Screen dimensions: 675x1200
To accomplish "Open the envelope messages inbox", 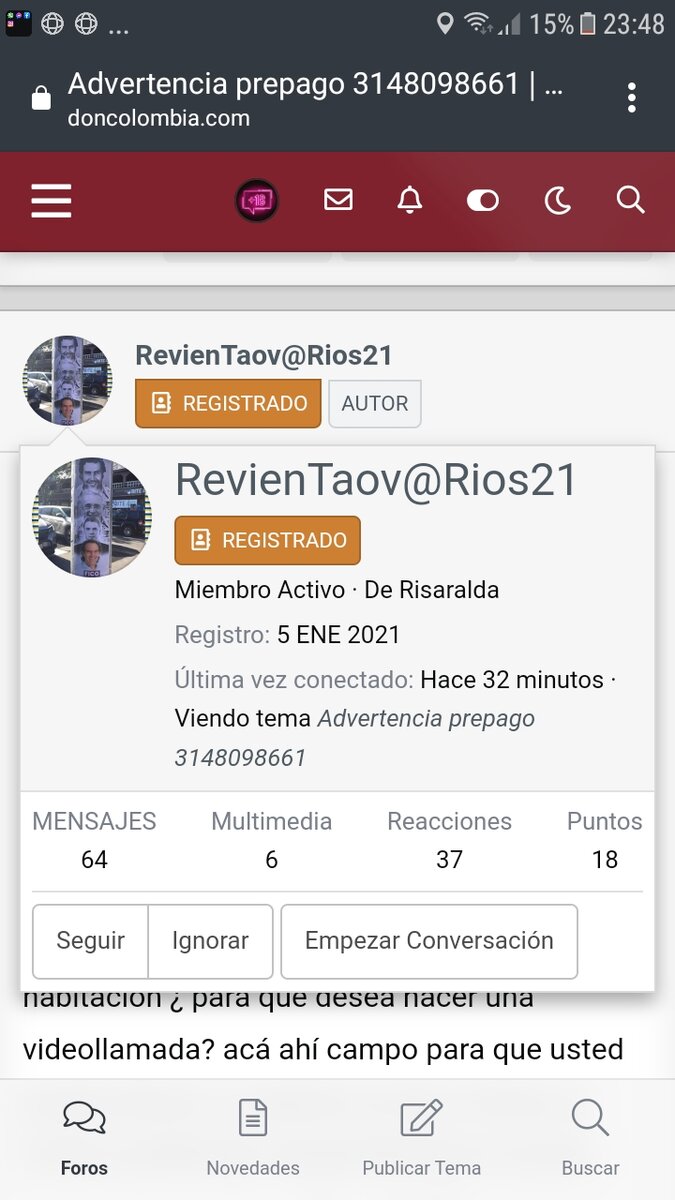I will (x=338, y=201).
